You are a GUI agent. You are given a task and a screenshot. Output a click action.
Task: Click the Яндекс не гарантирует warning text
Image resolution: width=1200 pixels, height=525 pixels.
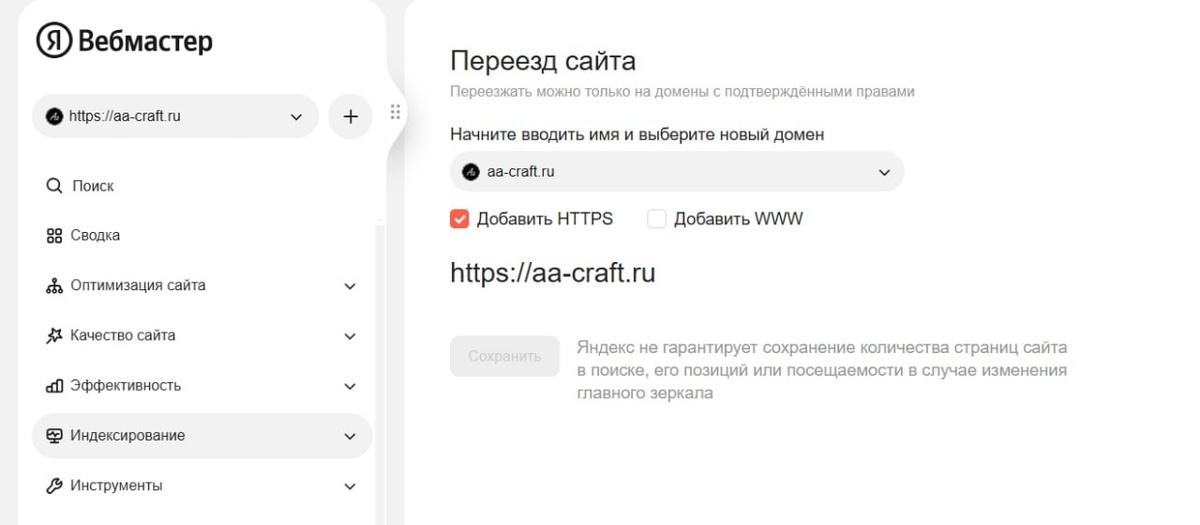pos(822,371)
